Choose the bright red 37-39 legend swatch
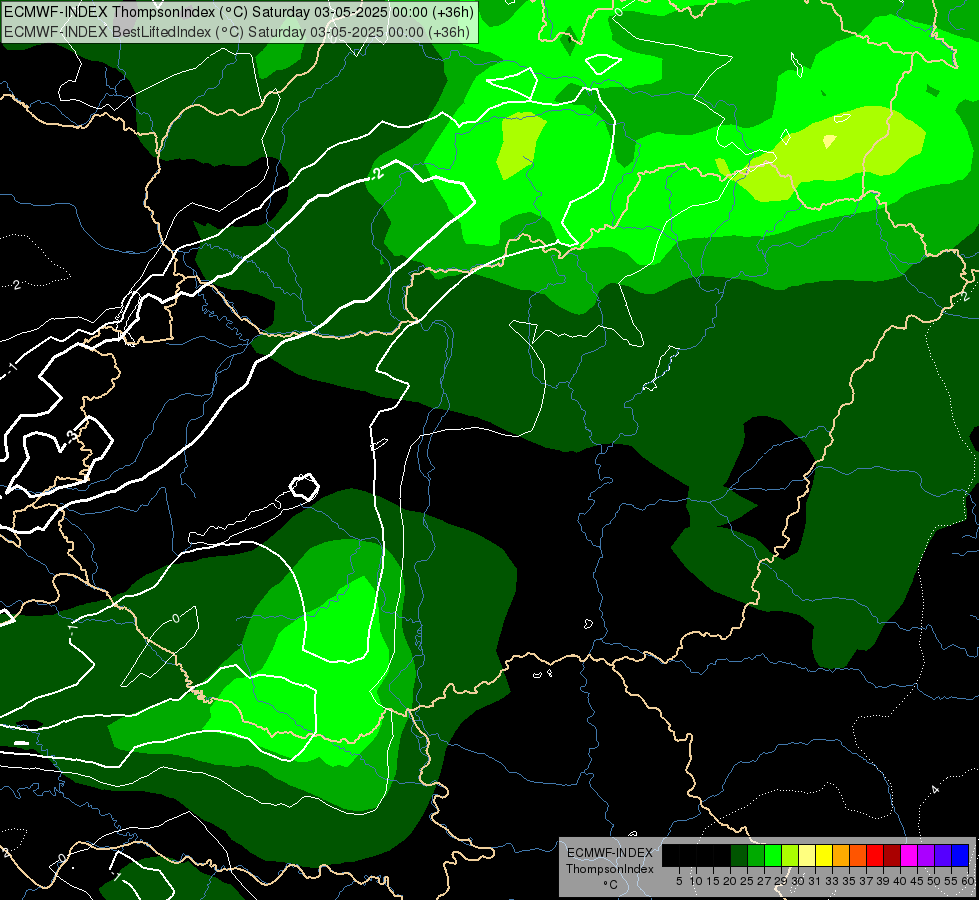The height and width of the screenshot is (900, 979). coord(875,855)
